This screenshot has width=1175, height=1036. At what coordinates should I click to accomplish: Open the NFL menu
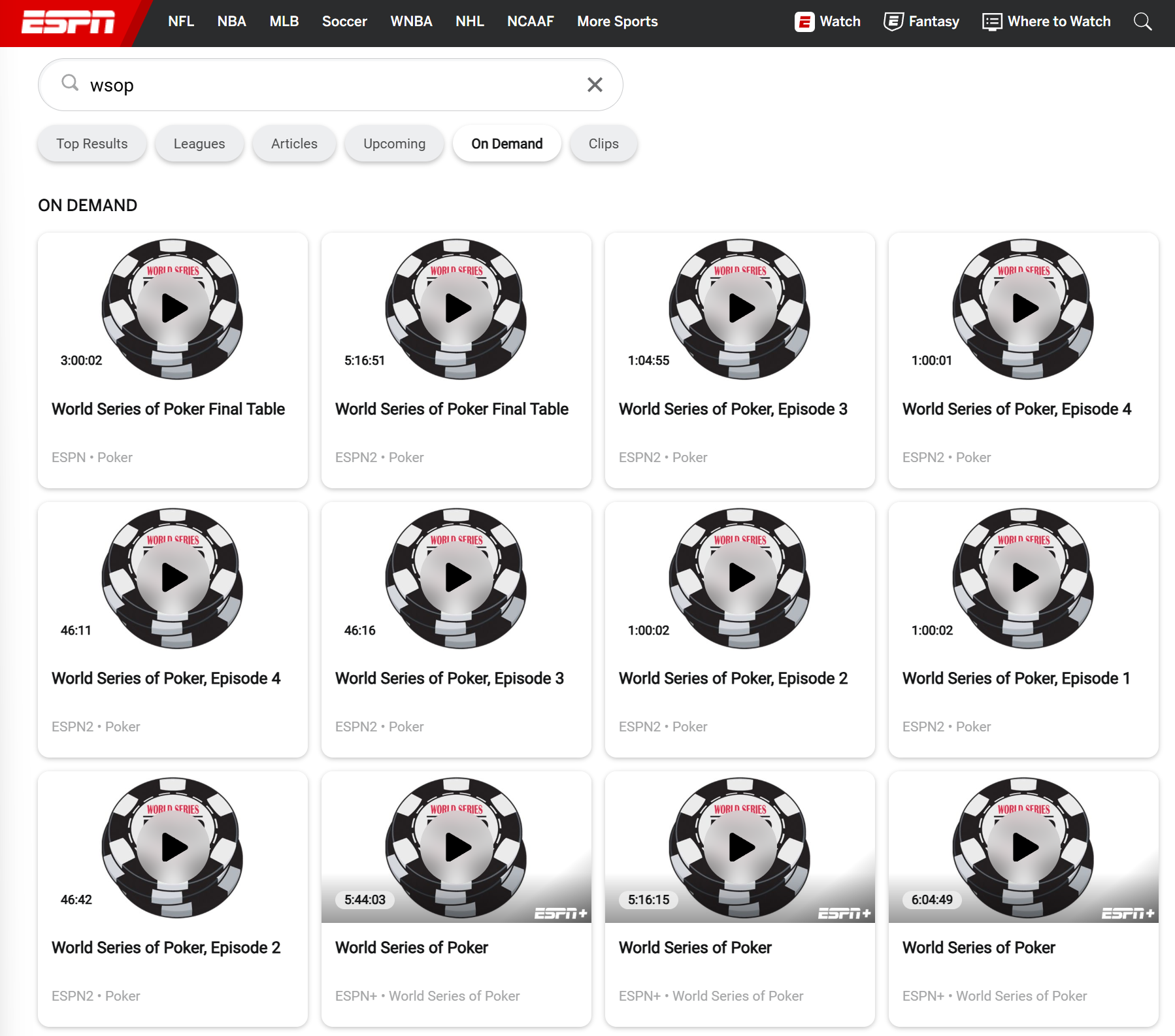click(181, 22)
